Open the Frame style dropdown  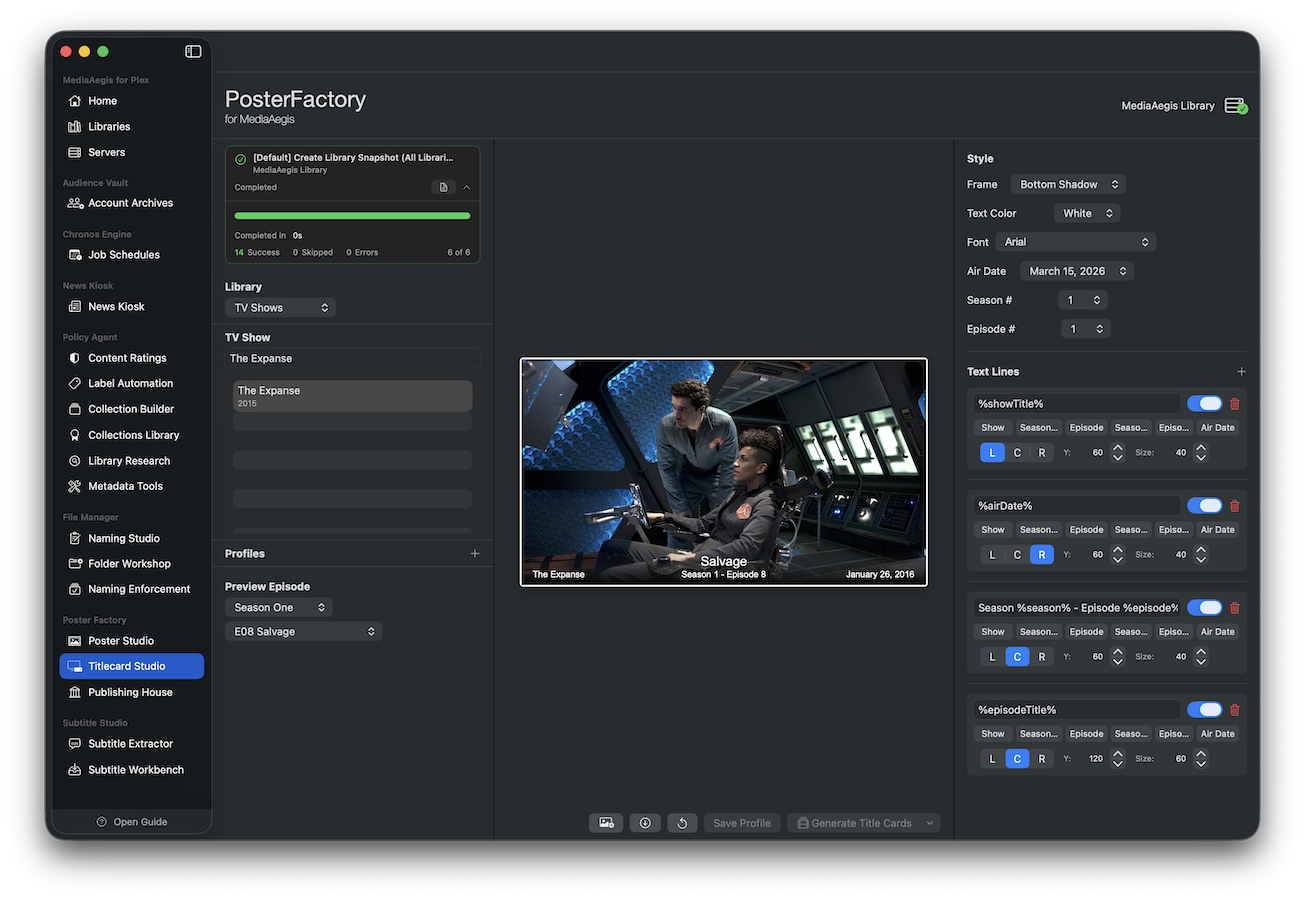click(x=1068, y=185)
